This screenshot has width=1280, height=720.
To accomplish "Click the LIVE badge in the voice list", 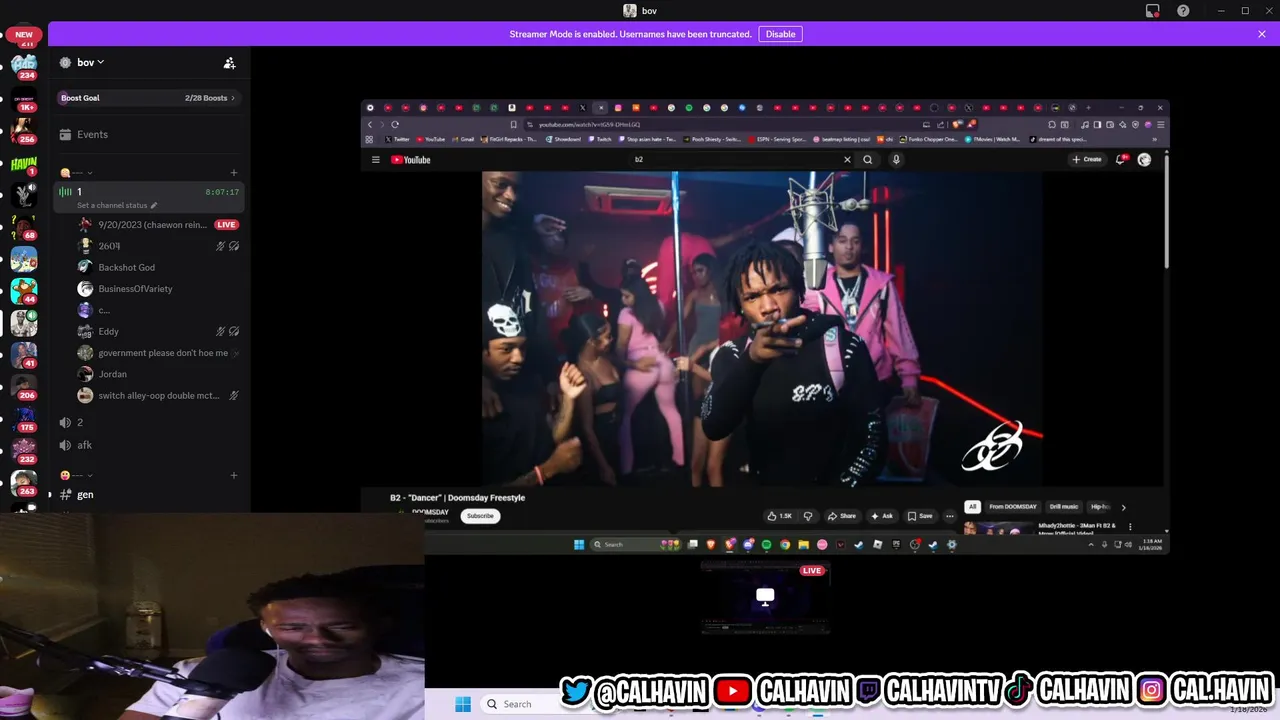I will [227, 225].
